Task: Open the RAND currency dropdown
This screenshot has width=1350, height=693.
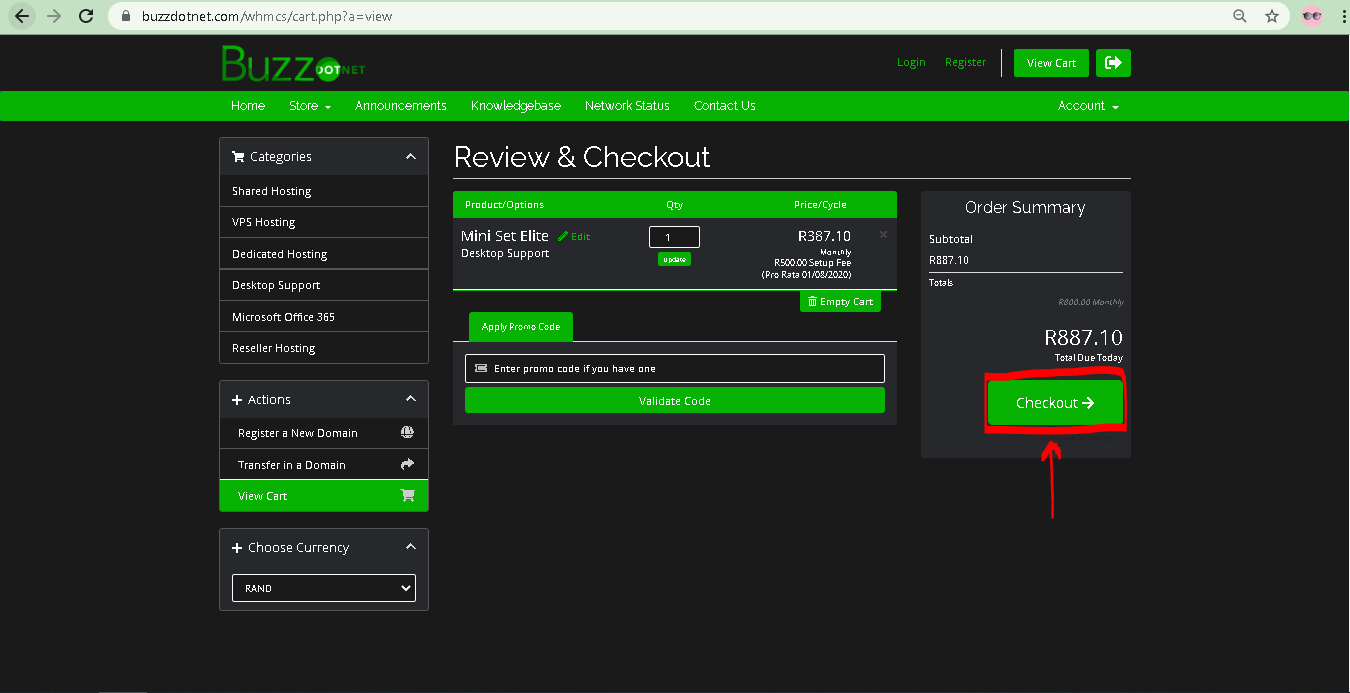Action: (x=324, y=588)
